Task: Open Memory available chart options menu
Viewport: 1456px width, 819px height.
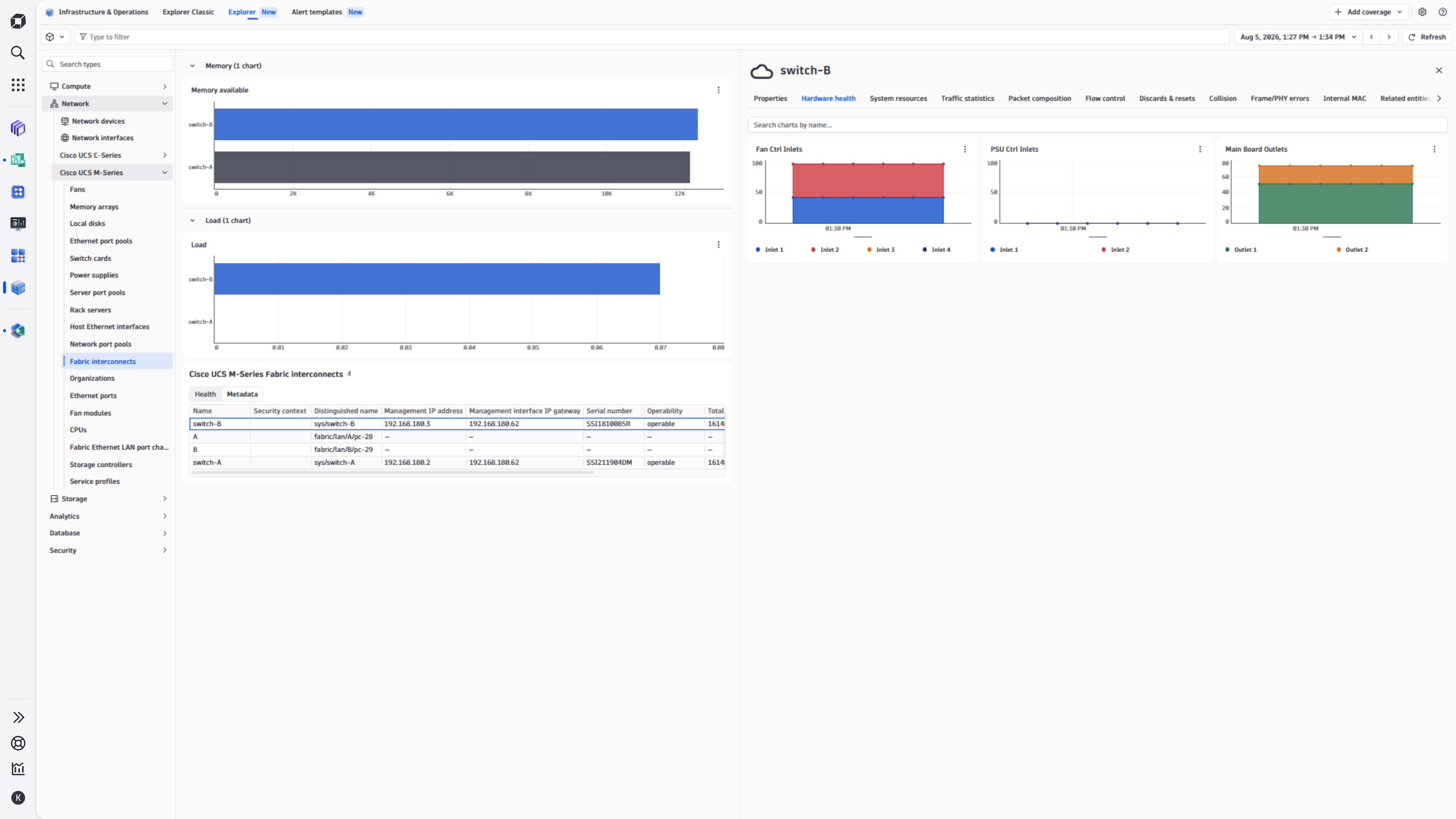Action: pyautogui.click(x=719, y=90)
